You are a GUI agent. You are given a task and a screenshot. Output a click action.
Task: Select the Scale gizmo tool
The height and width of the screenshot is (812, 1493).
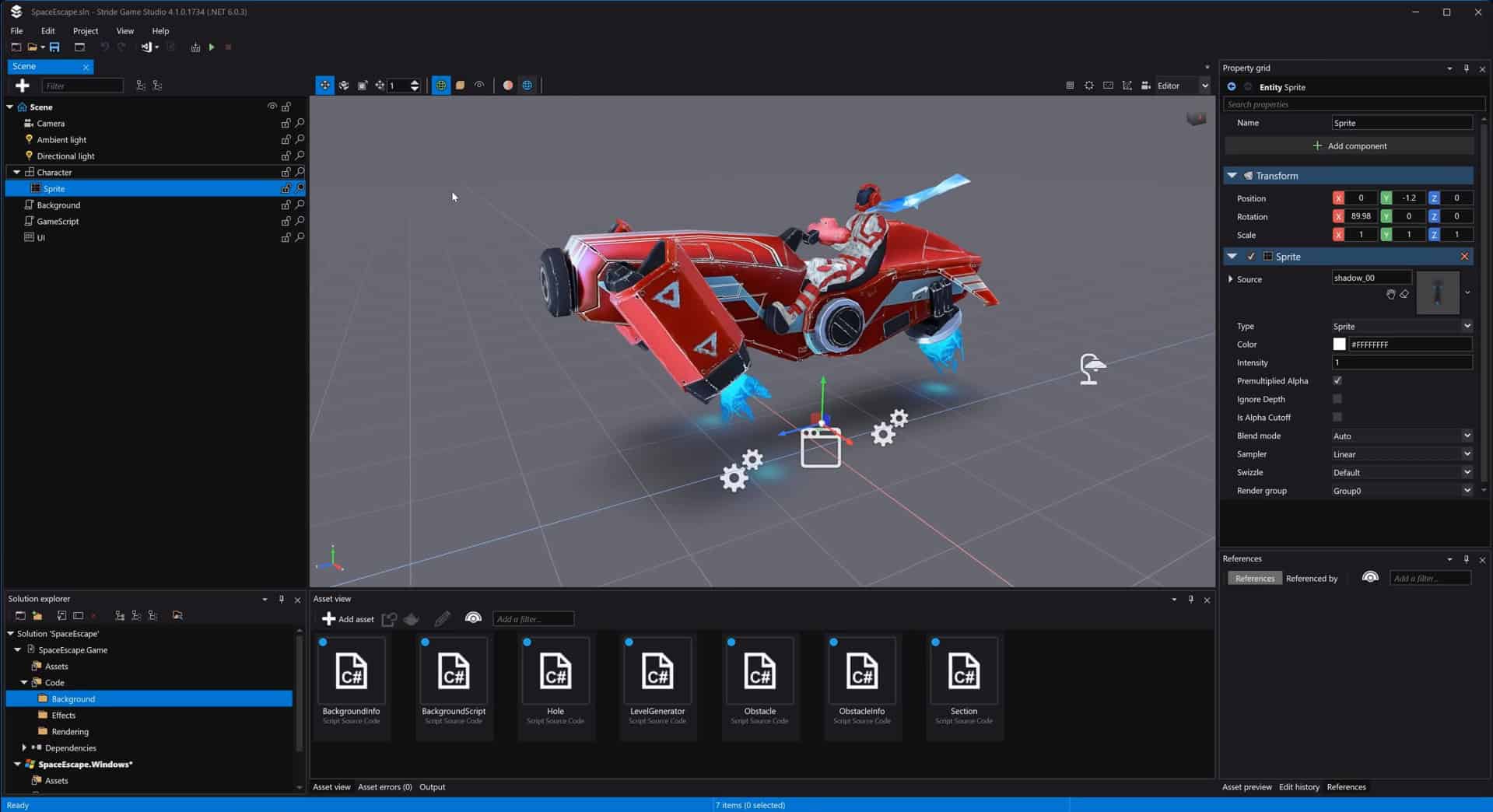click(362, 86)
